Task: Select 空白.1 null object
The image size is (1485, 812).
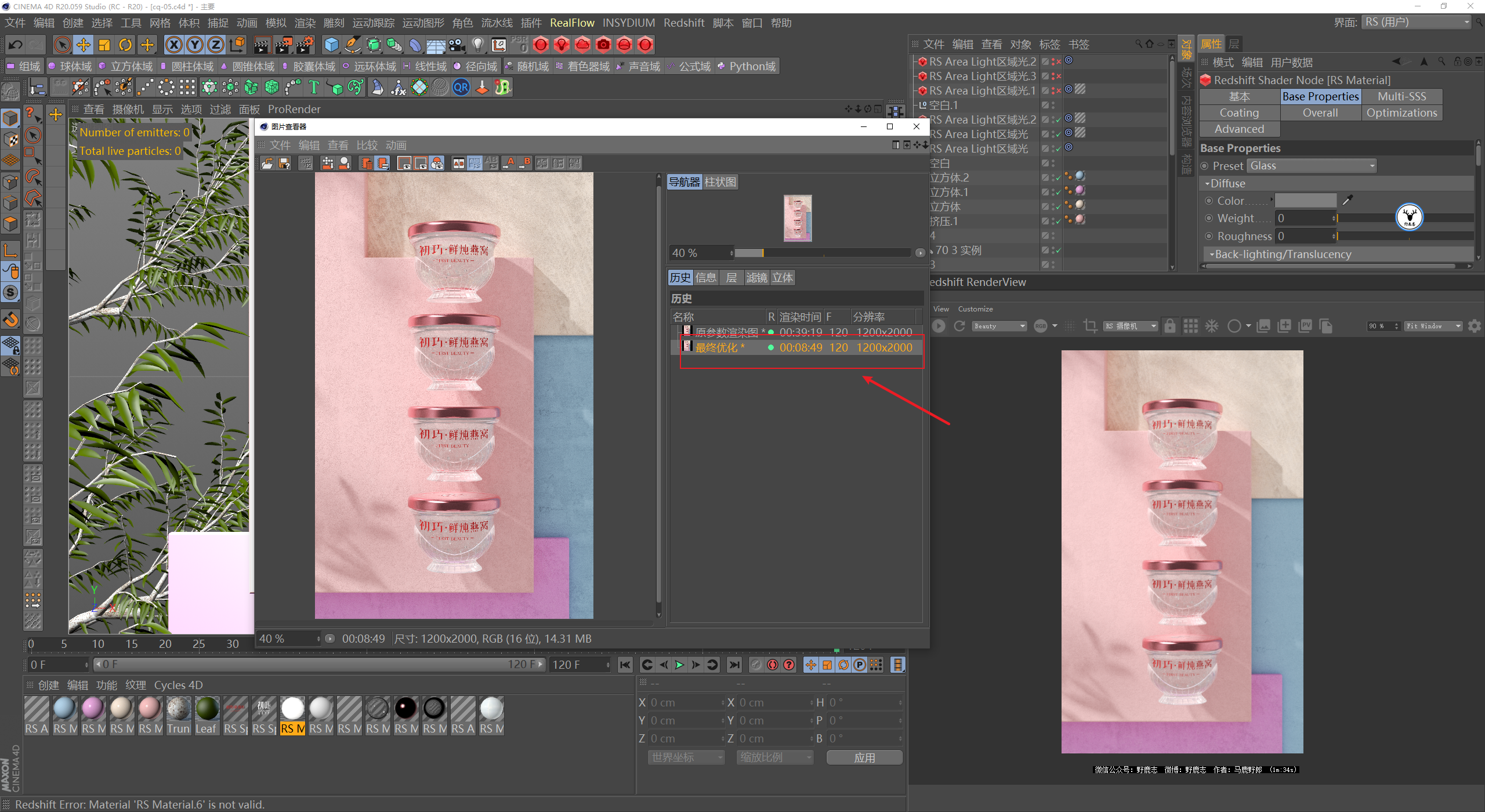Action: (x=943, y=105)
